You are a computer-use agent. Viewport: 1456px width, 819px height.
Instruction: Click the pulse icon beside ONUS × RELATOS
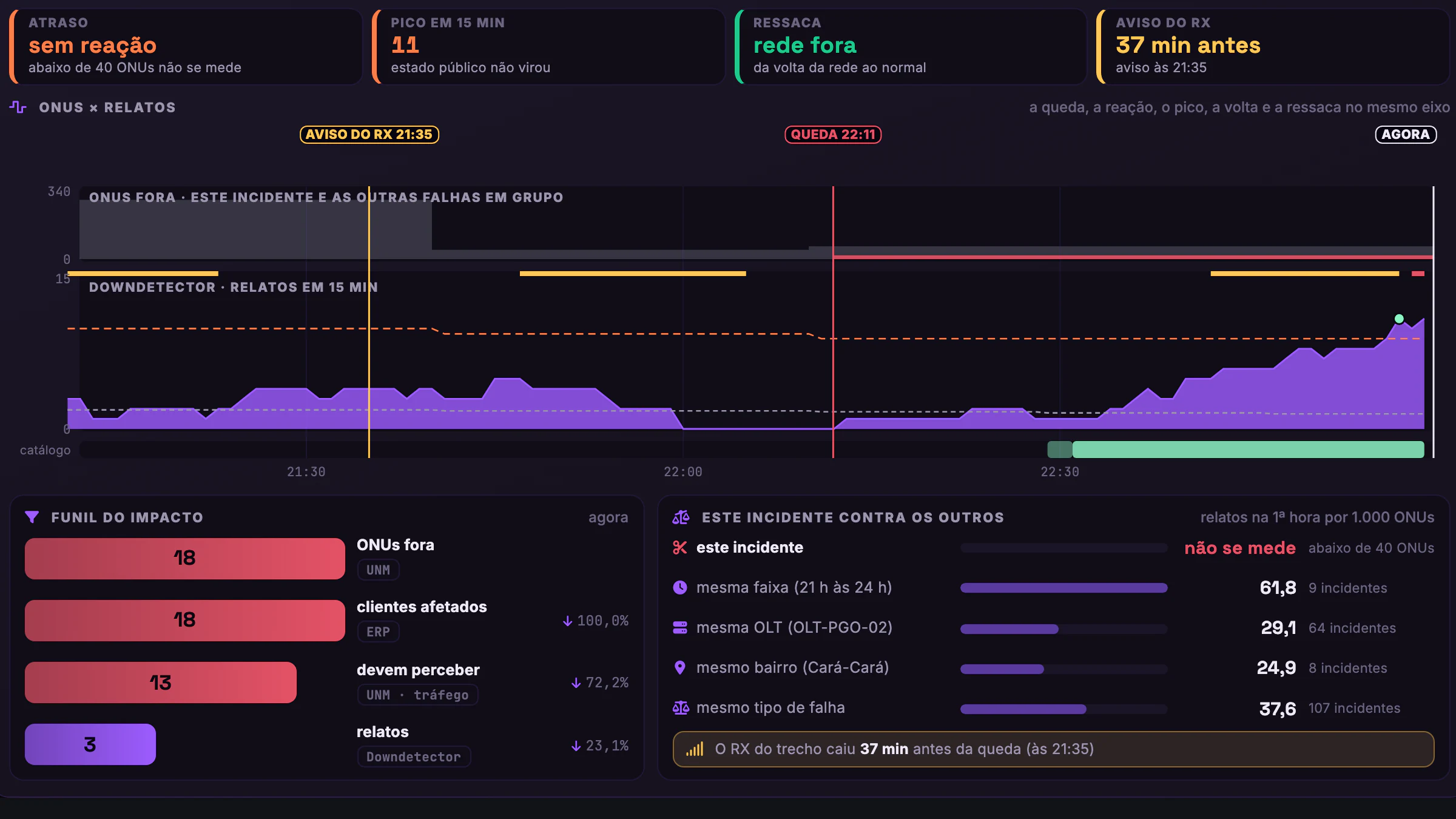(x=18, y=107)
